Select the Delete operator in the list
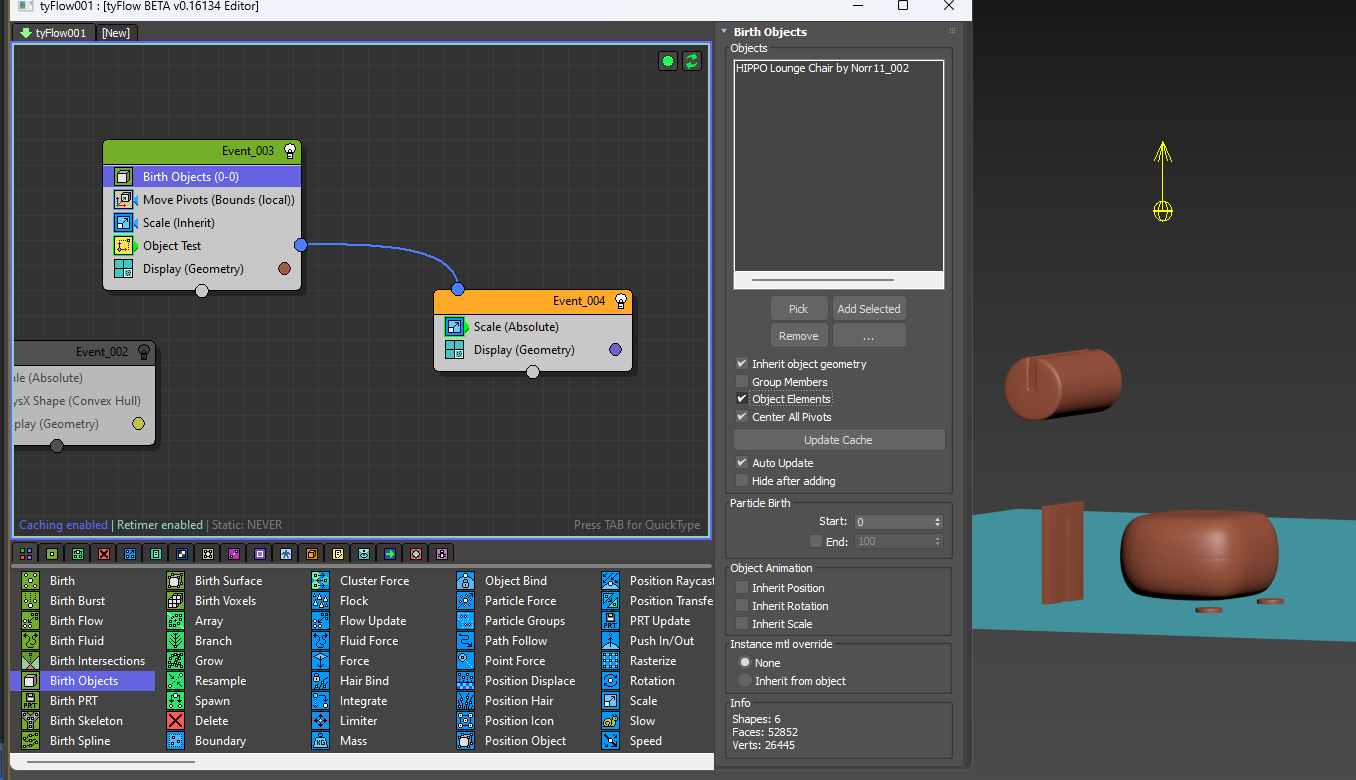The height and width of the screenshot is (780, 1356). point(211,721)
